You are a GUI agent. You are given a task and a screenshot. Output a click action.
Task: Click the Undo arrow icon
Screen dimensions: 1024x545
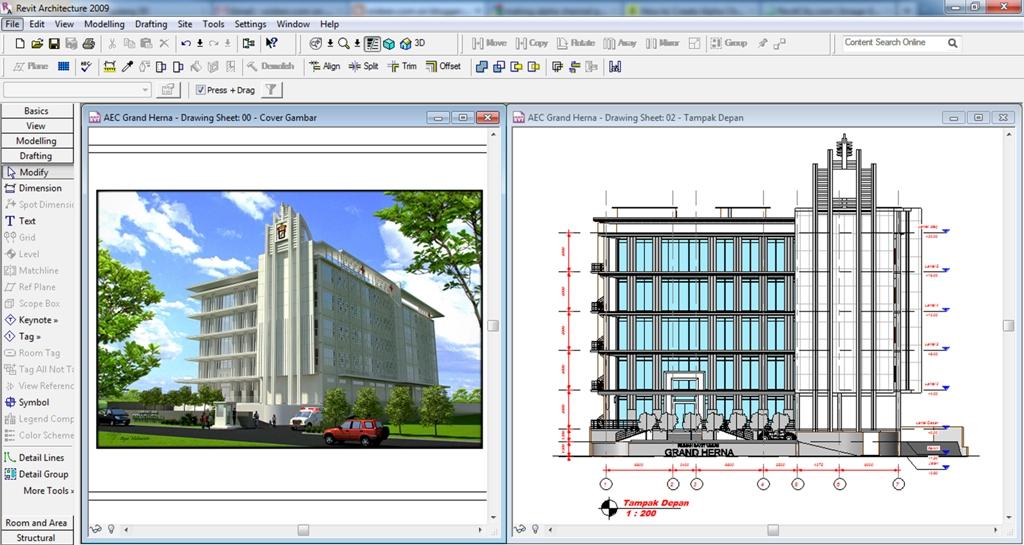[186, 43]
